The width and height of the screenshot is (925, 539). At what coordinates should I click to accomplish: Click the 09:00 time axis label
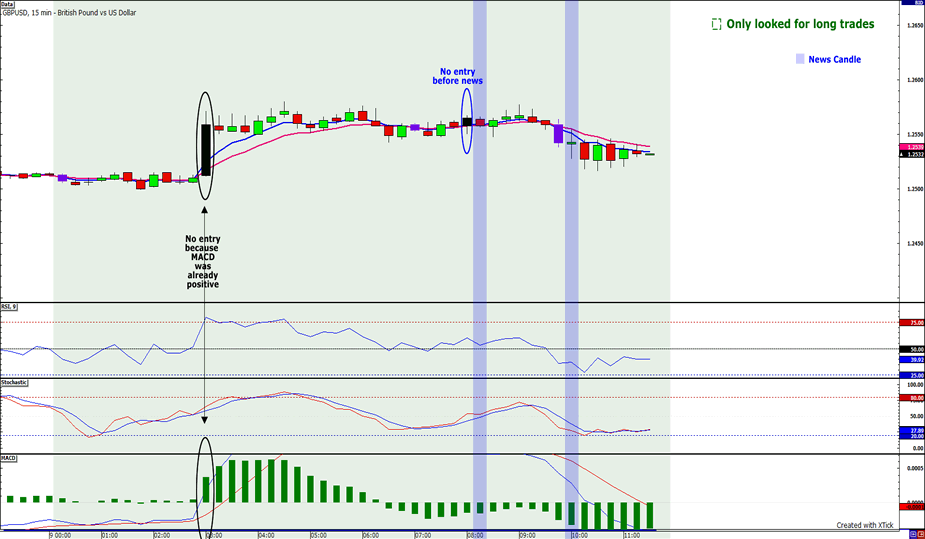(x=527, y=535)
